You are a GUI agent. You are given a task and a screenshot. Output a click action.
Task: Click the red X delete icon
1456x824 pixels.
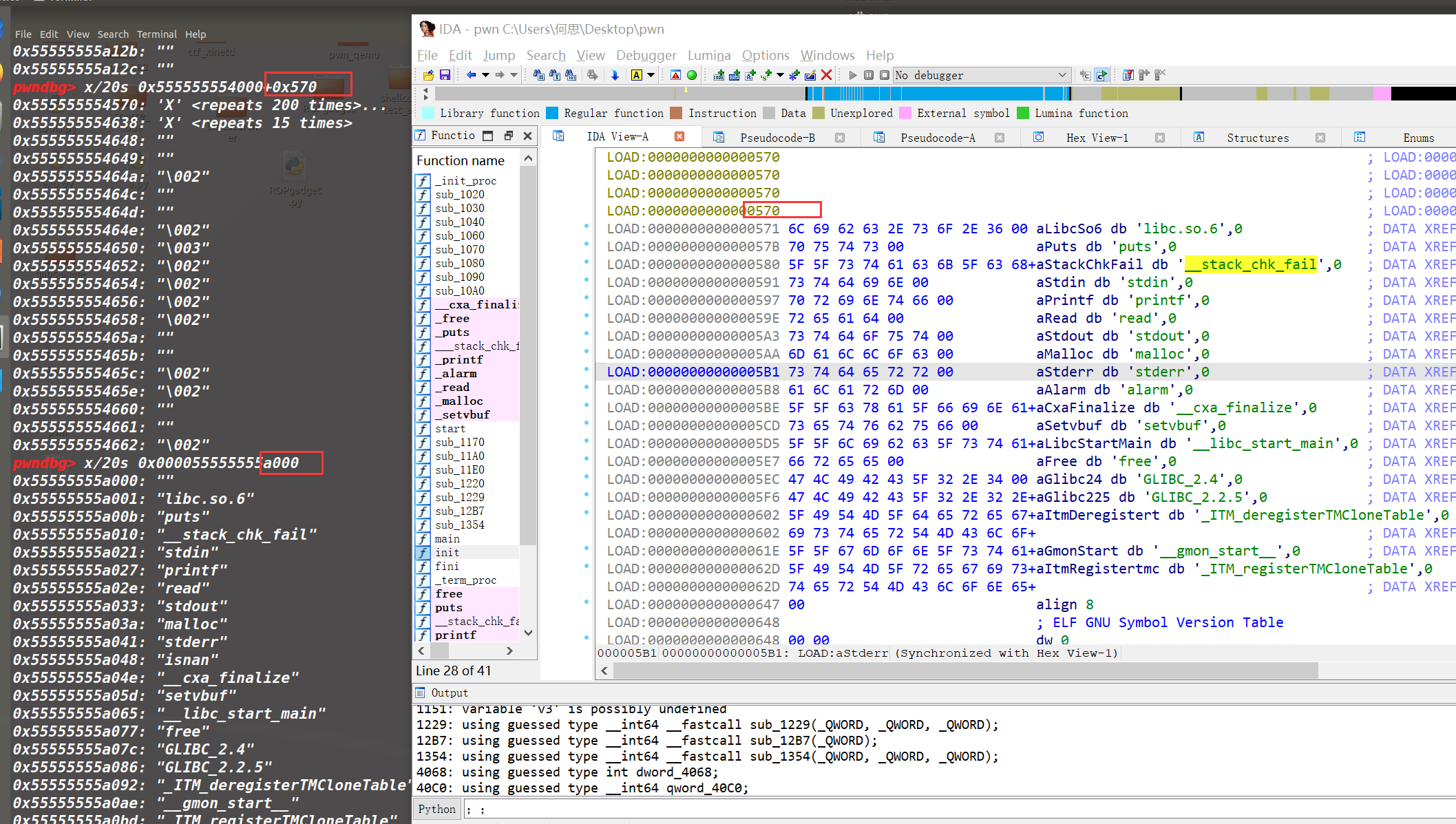click(827, 75)
